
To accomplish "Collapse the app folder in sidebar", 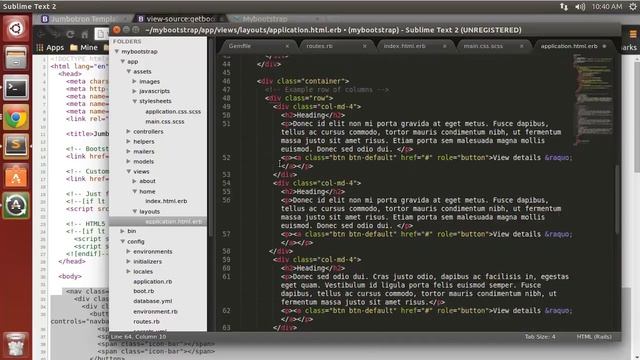I will [x=122, y=62].
